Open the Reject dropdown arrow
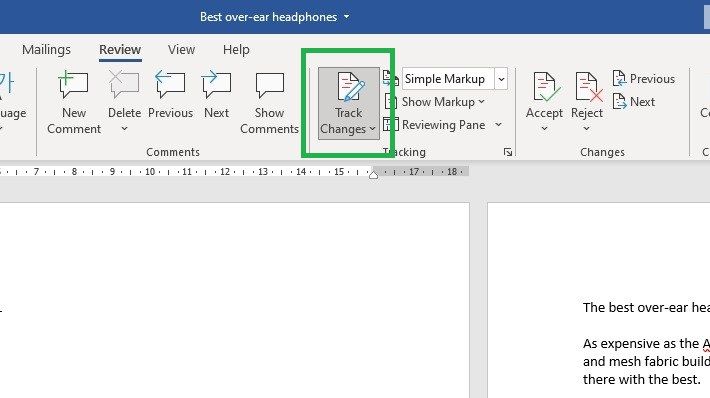This screenshot has height=398, width=710. coord(586,129)
